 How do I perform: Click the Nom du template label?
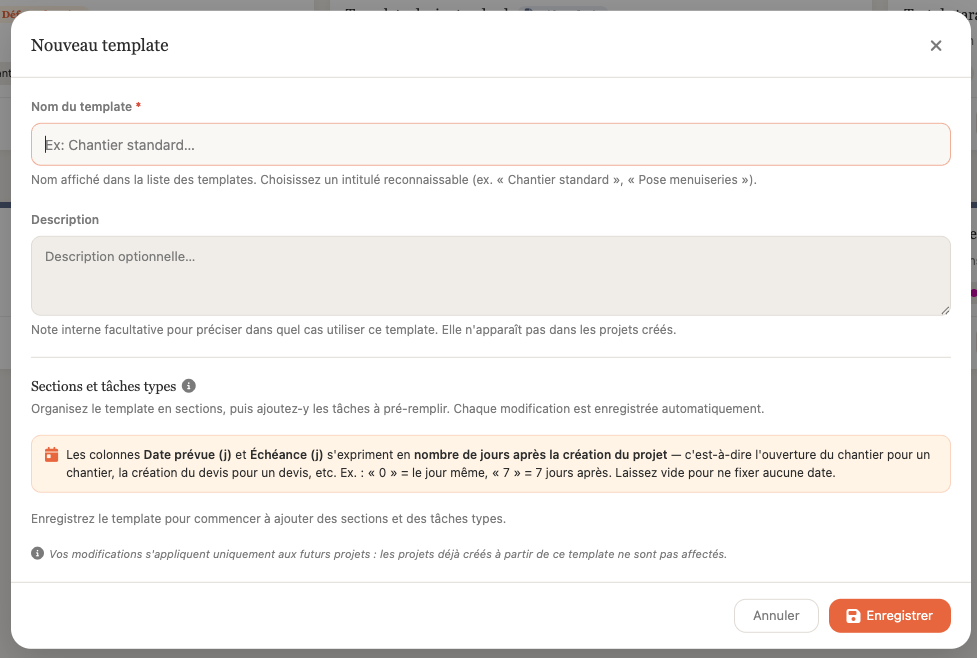point(82,107)
